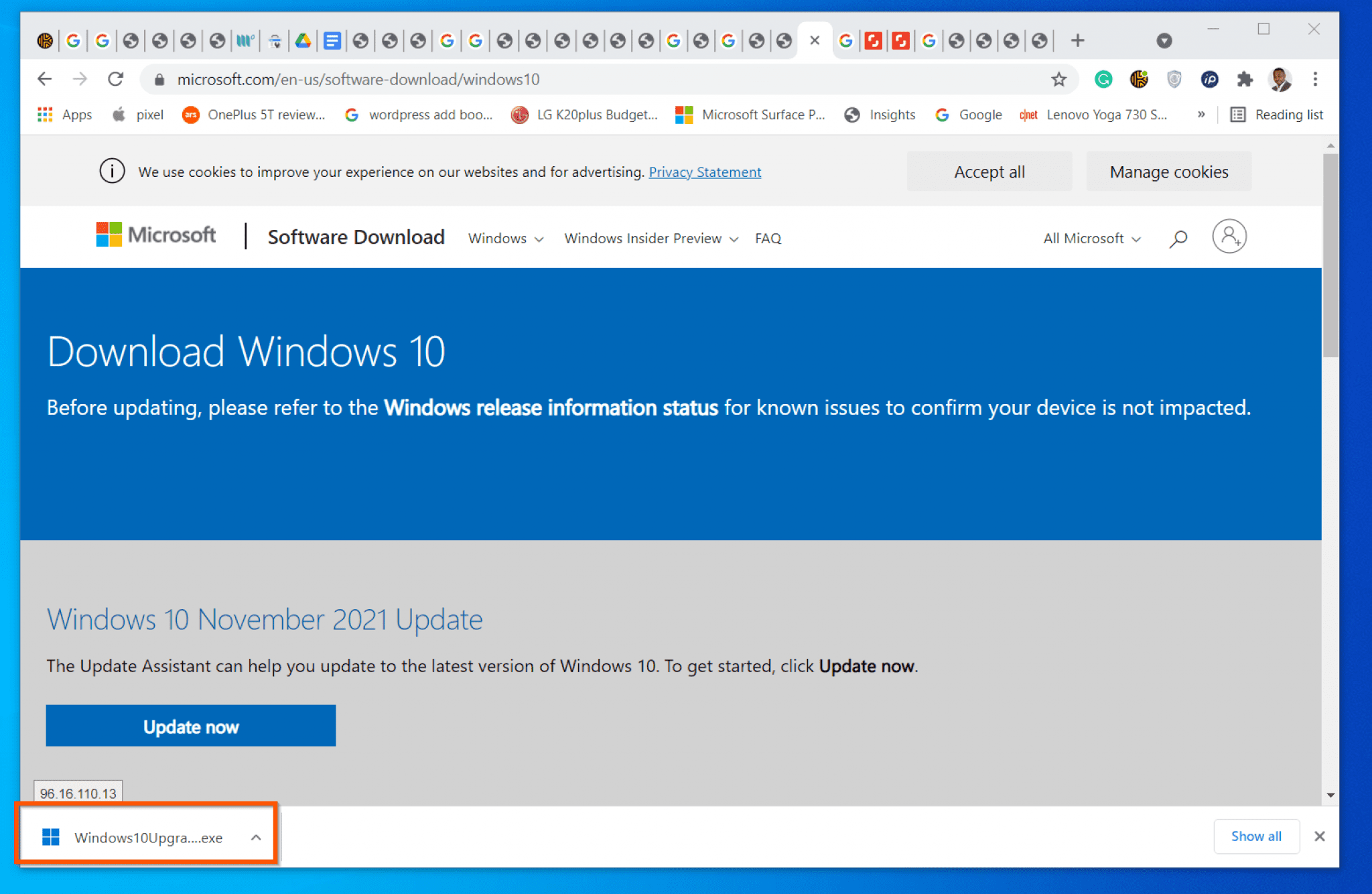Open the Reading list
Screen dimensions: 1372x894
(x=1277, y=115)
